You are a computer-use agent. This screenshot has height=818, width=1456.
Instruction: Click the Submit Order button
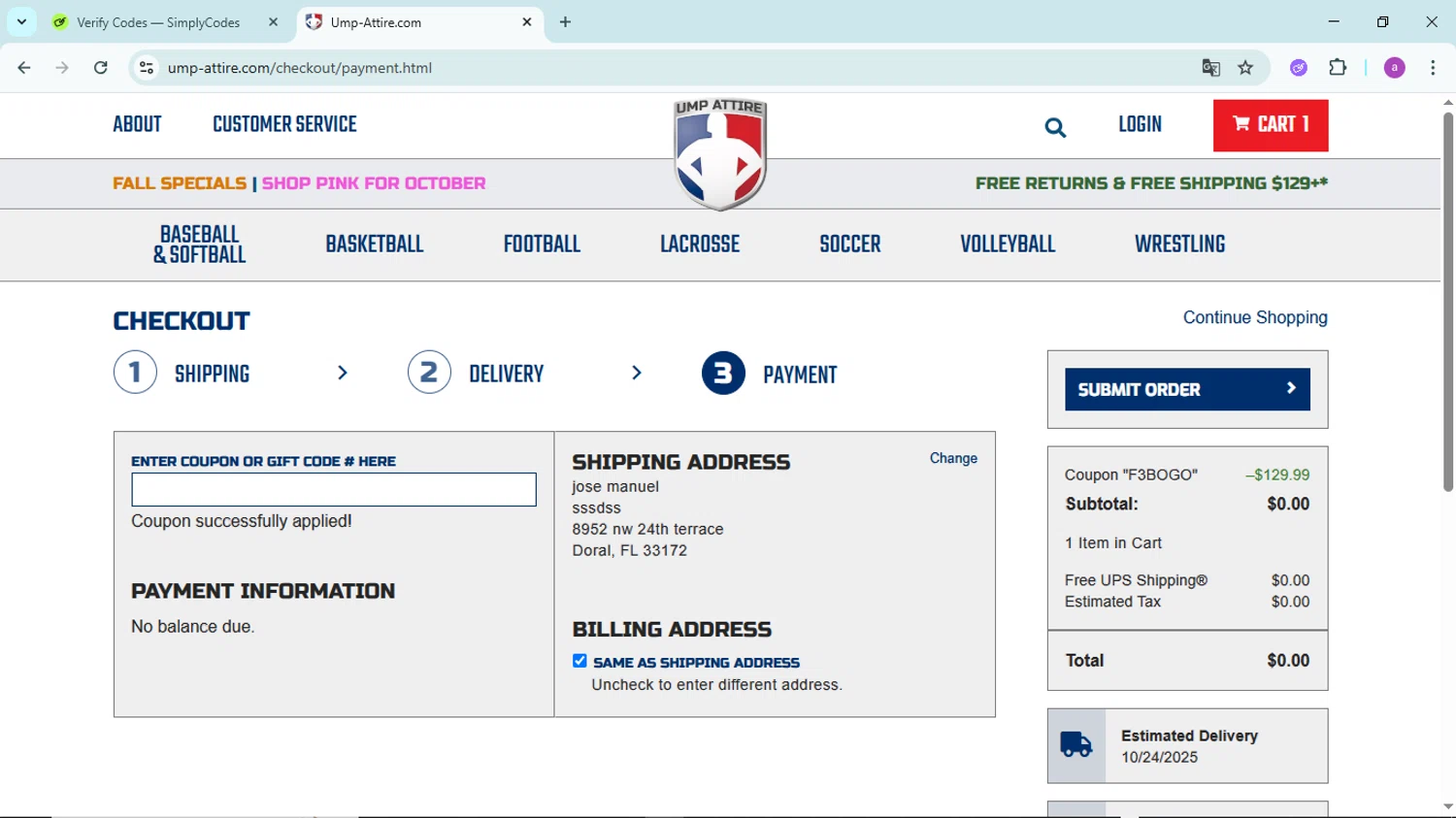click(1187, 389)
